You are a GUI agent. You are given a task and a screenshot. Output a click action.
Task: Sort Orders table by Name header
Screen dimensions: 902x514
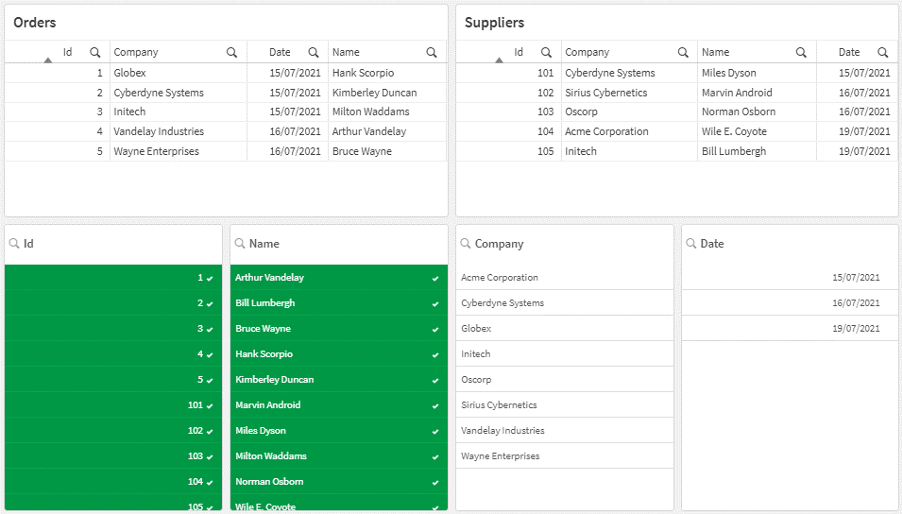tap(346, 52)
